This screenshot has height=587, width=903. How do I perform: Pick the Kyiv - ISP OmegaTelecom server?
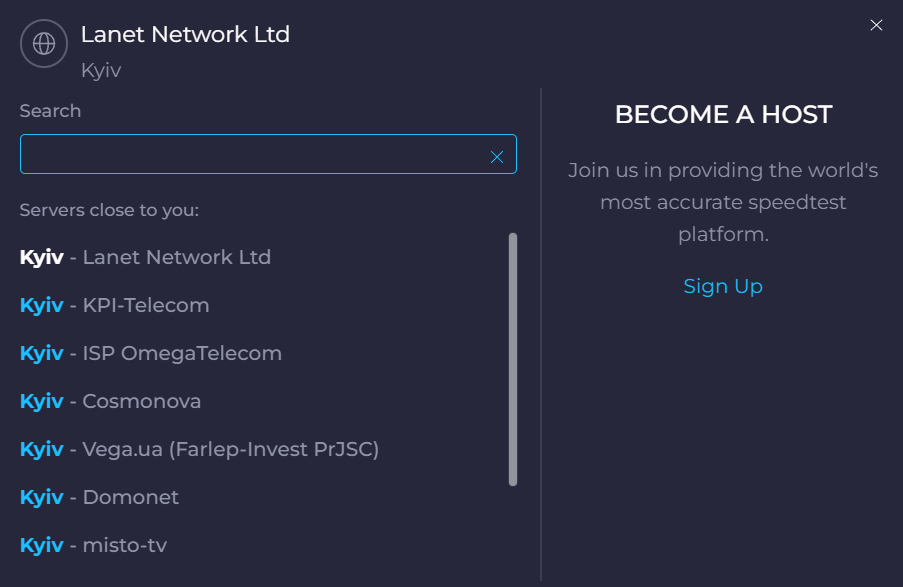151,353
